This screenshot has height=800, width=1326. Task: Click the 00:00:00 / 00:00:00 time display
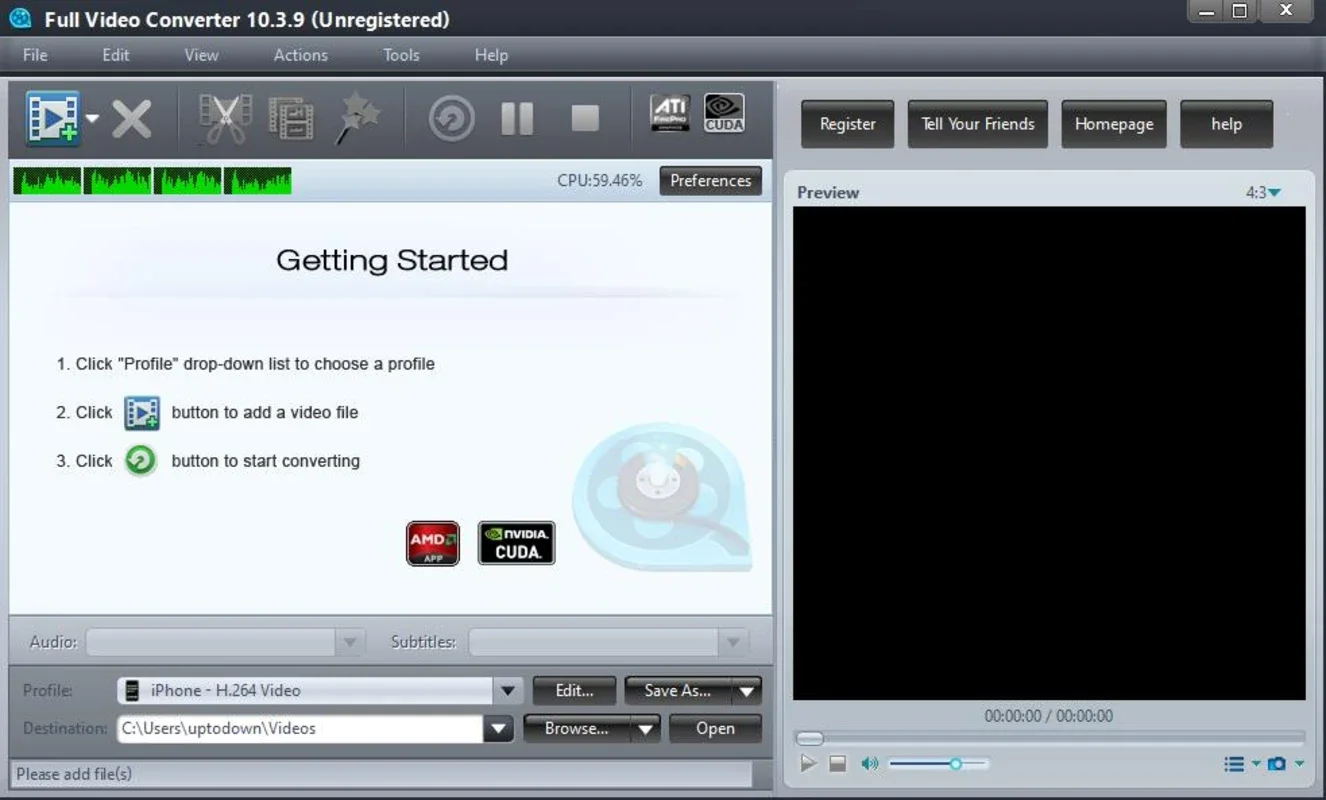(x=1049, y=716)
